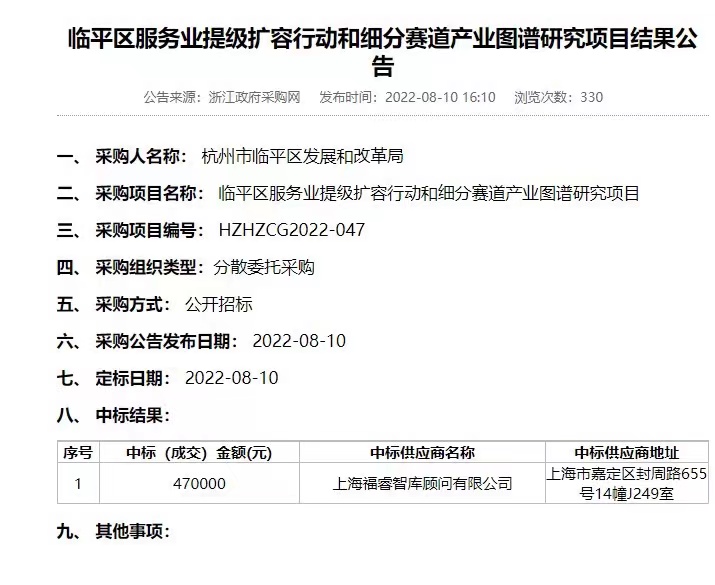Click label 采购项目编号
The width and height of the screenshot is (715, 585).
[145, 230]
